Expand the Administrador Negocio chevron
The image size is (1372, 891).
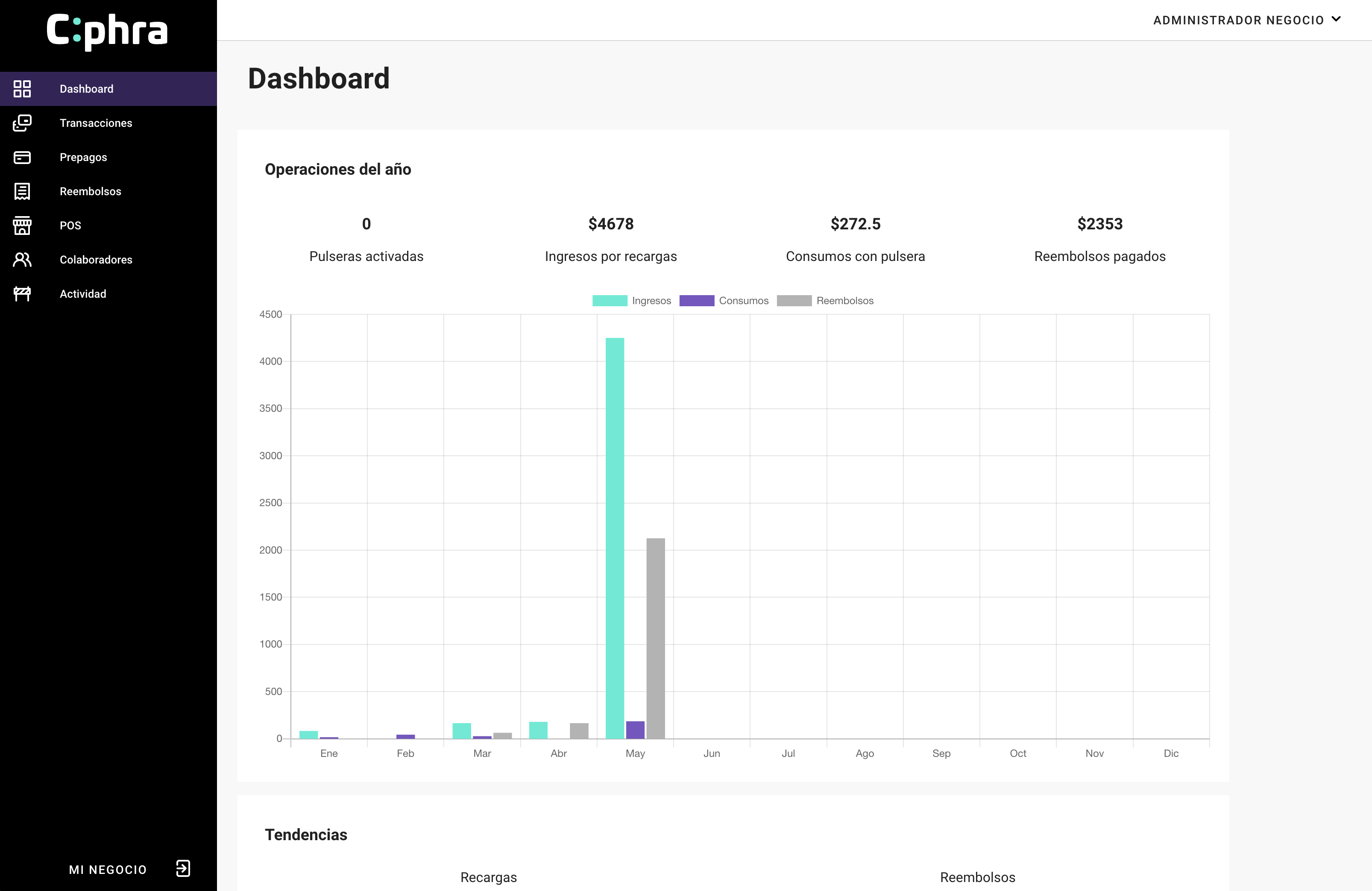1336,20
